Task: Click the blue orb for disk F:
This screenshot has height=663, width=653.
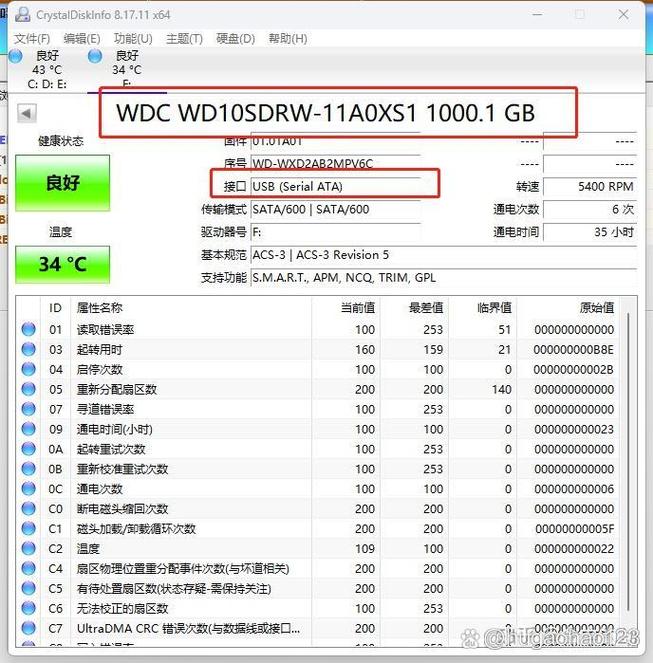Action: [x=95, y=56]
